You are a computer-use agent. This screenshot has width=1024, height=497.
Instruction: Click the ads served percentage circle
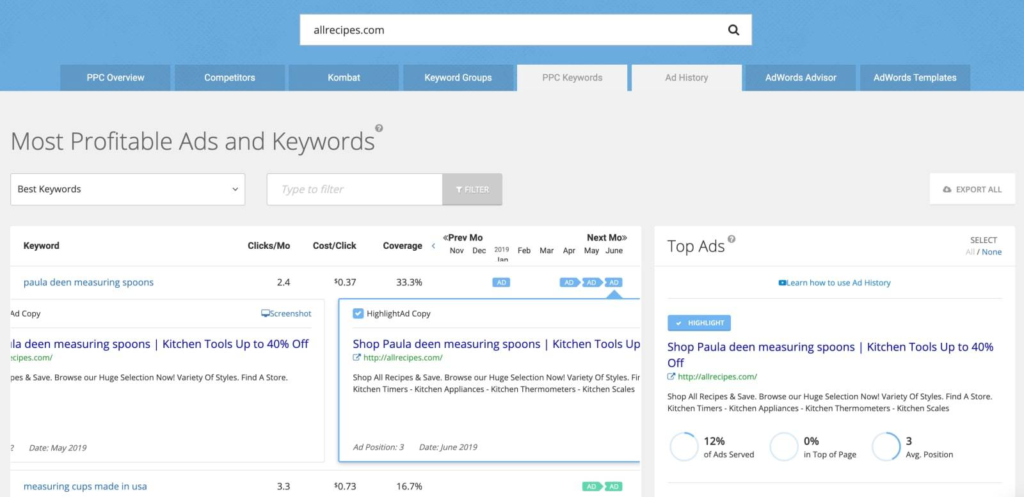tap(683, 447)
